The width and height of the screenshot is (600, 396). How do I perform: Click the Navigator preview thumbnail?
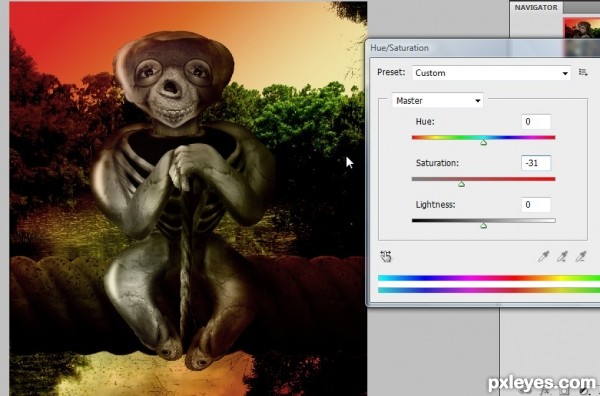(582, 28)
